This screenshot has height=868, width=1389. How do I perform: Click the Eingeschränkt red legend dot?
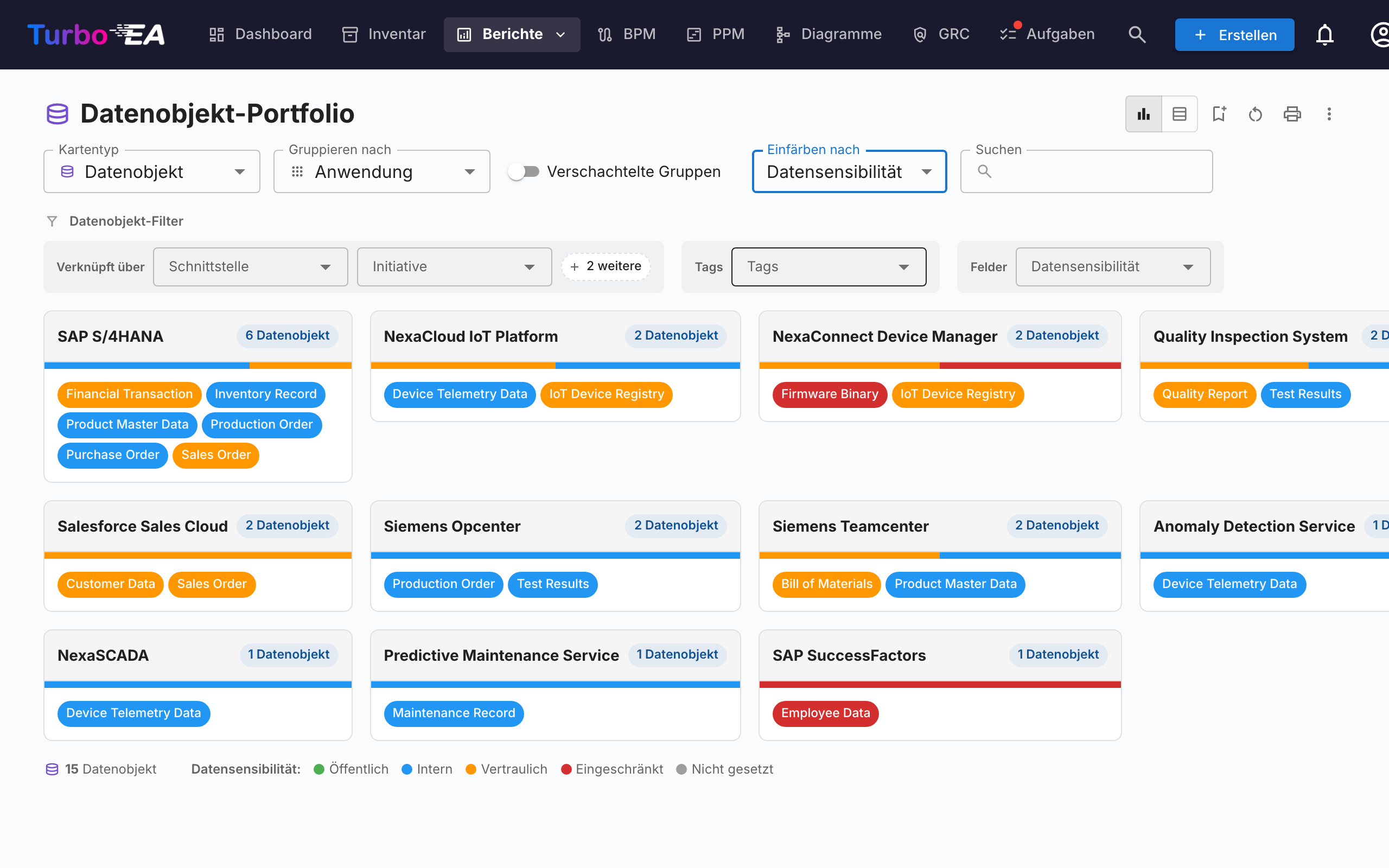click(x=566, y=769)
